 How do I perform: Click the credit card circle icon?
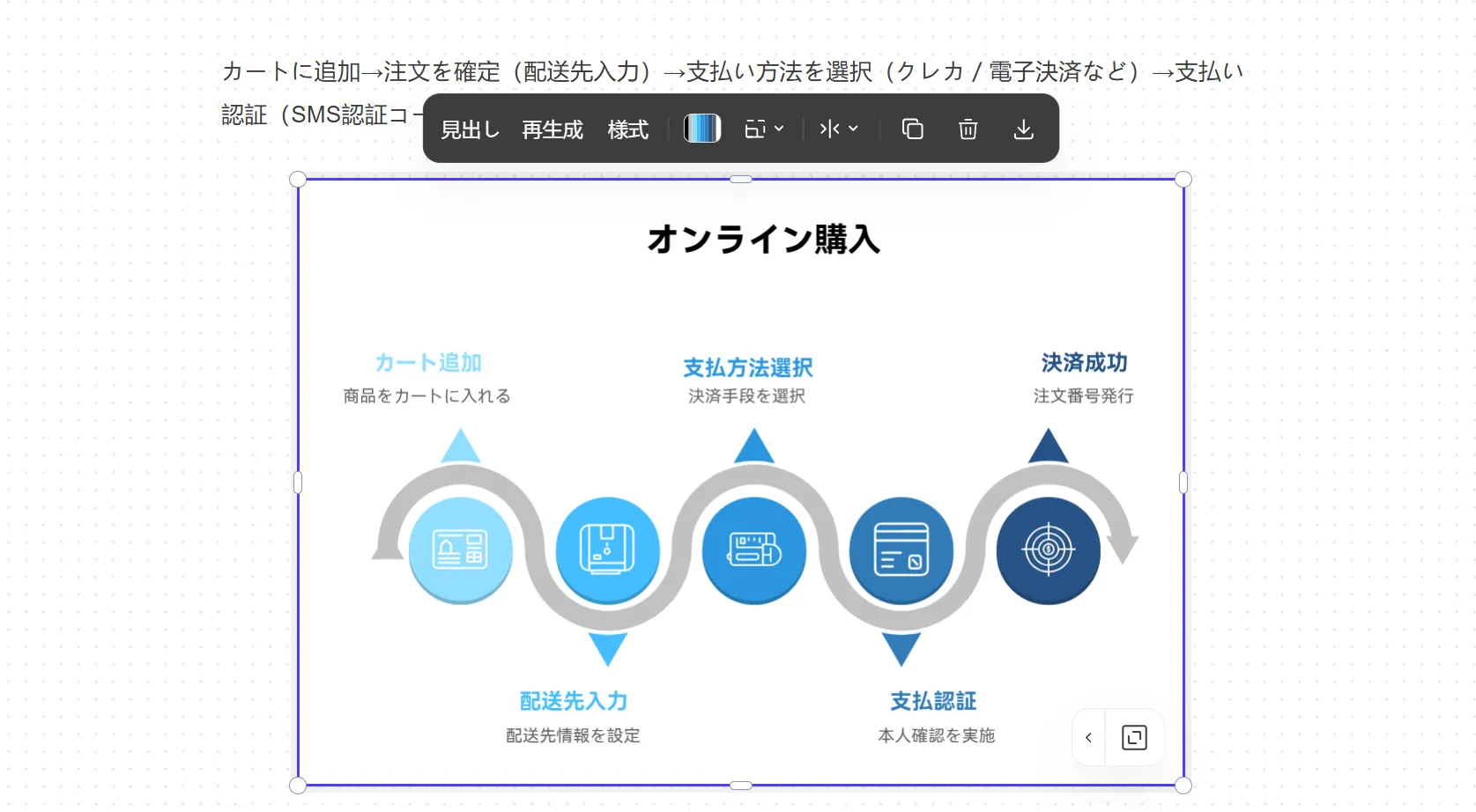coord(901,550)
